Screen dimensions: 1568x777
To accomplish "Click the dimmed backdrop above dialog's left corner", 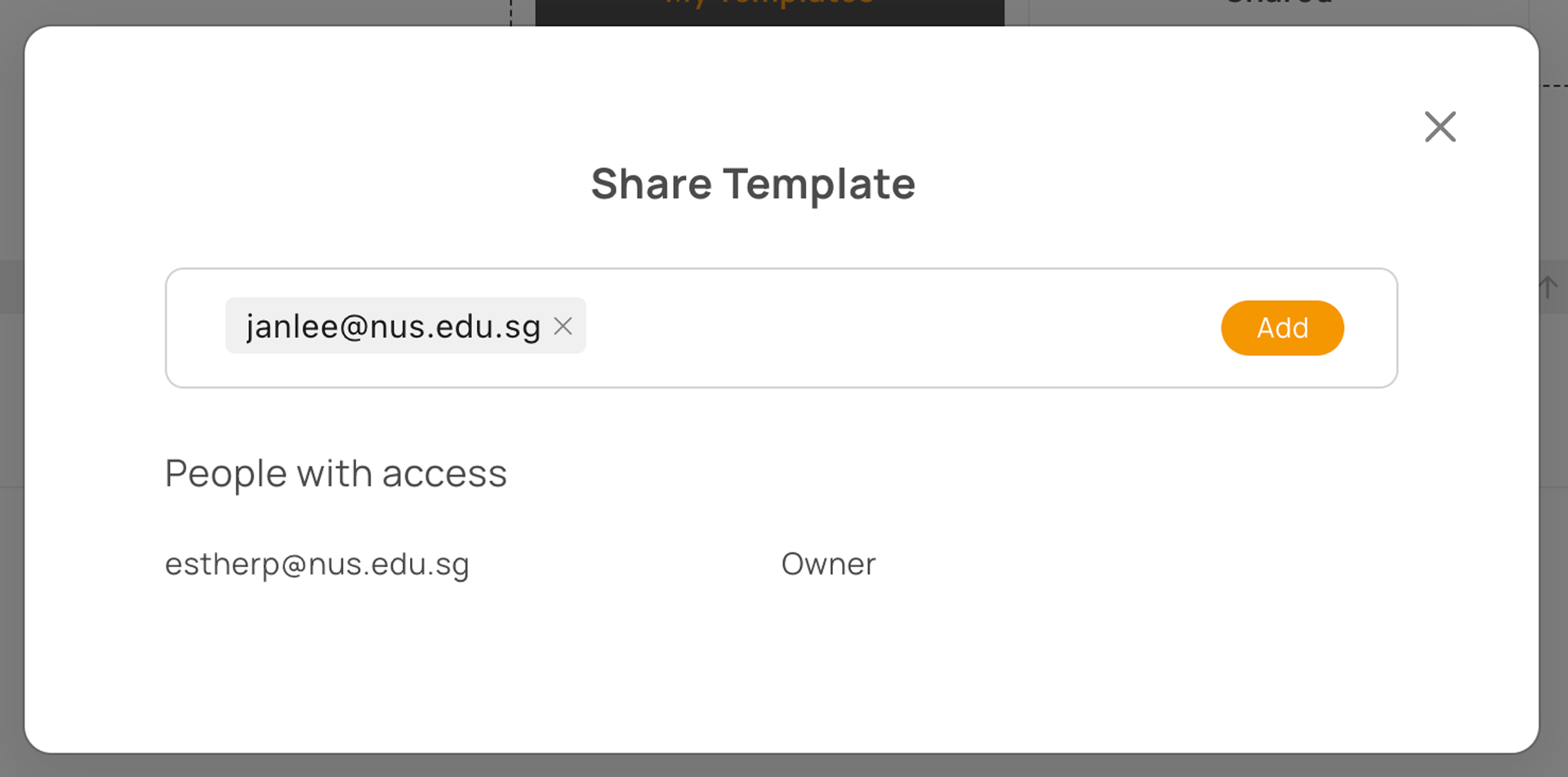I will pyautogui.click(x=245, y=11).
